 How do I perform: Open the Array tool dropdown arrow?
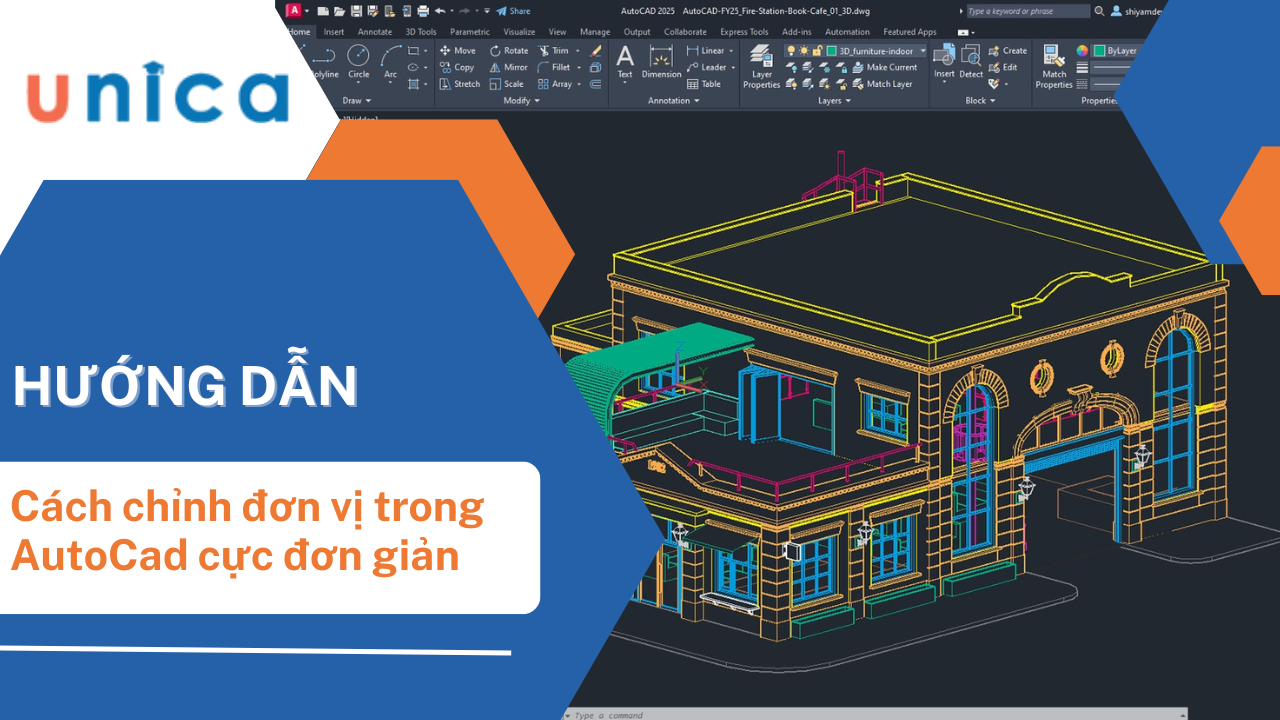(x=579, y=84)
